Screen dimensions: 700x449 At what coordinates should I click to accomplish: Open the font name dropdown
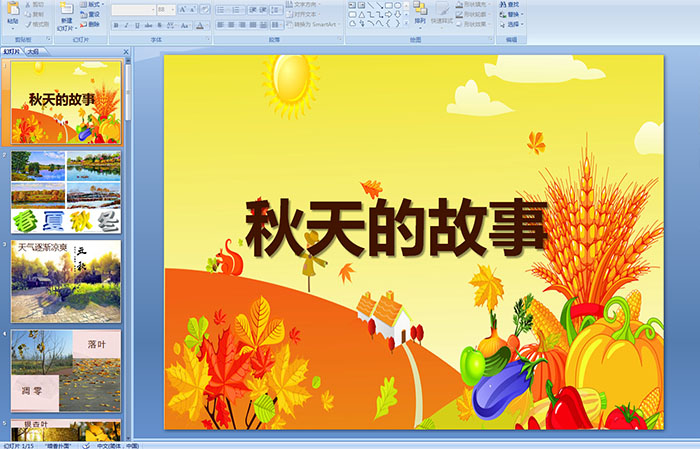[150, 9]
